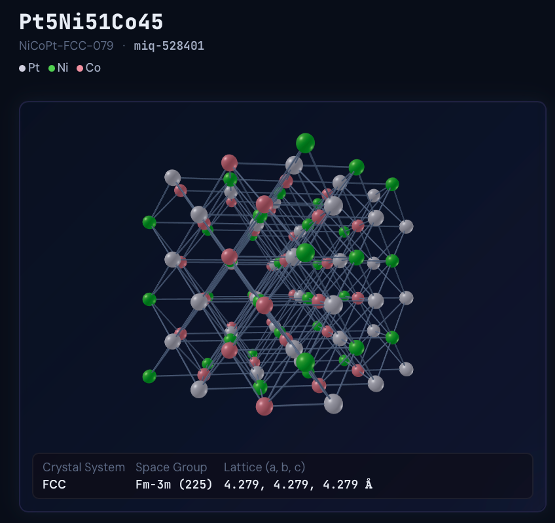Select the NiCoPt-FCC-079 sample label
The width and height of the screenshot is (556, 524).
(x=66, y=46)
